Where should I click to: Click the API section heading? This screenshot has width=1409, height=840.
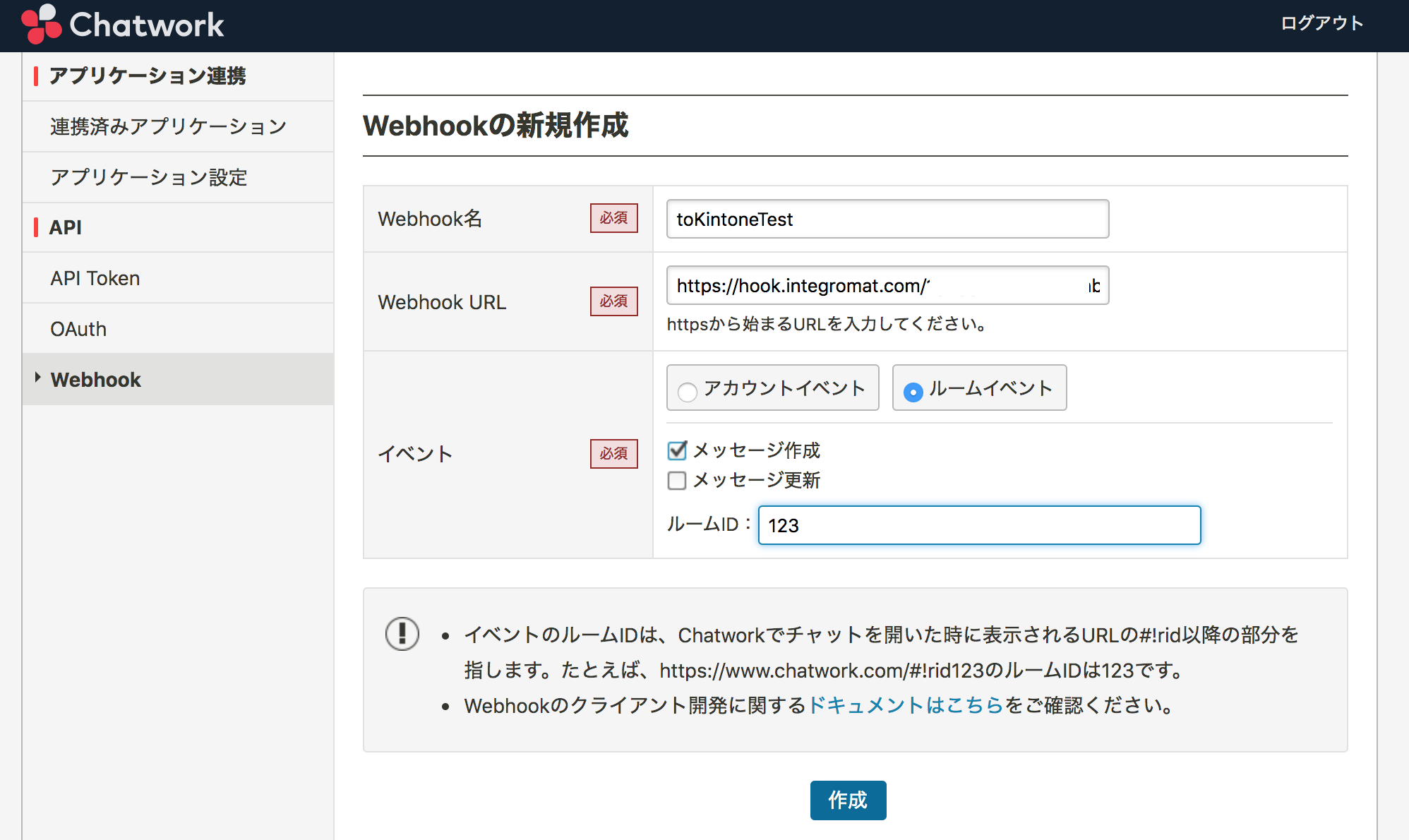coord(65,227)
